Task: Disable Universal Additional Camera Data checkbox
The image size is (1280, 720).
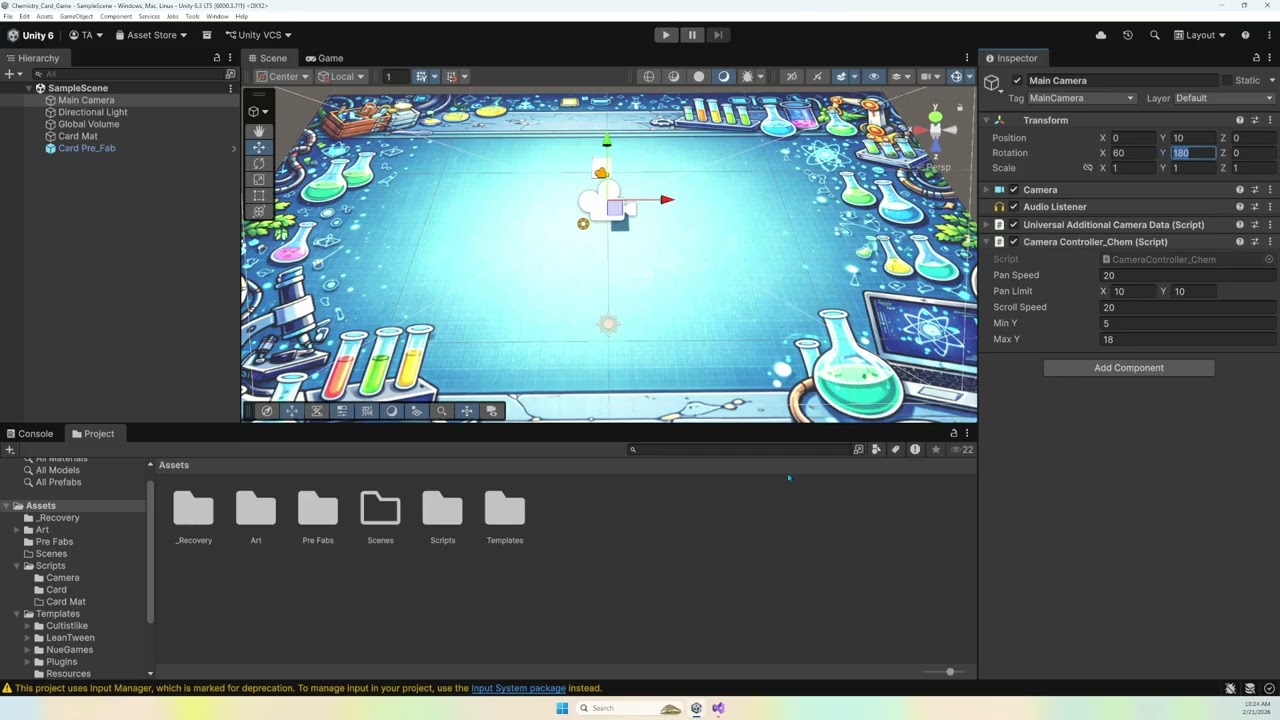Action: 1014,225
